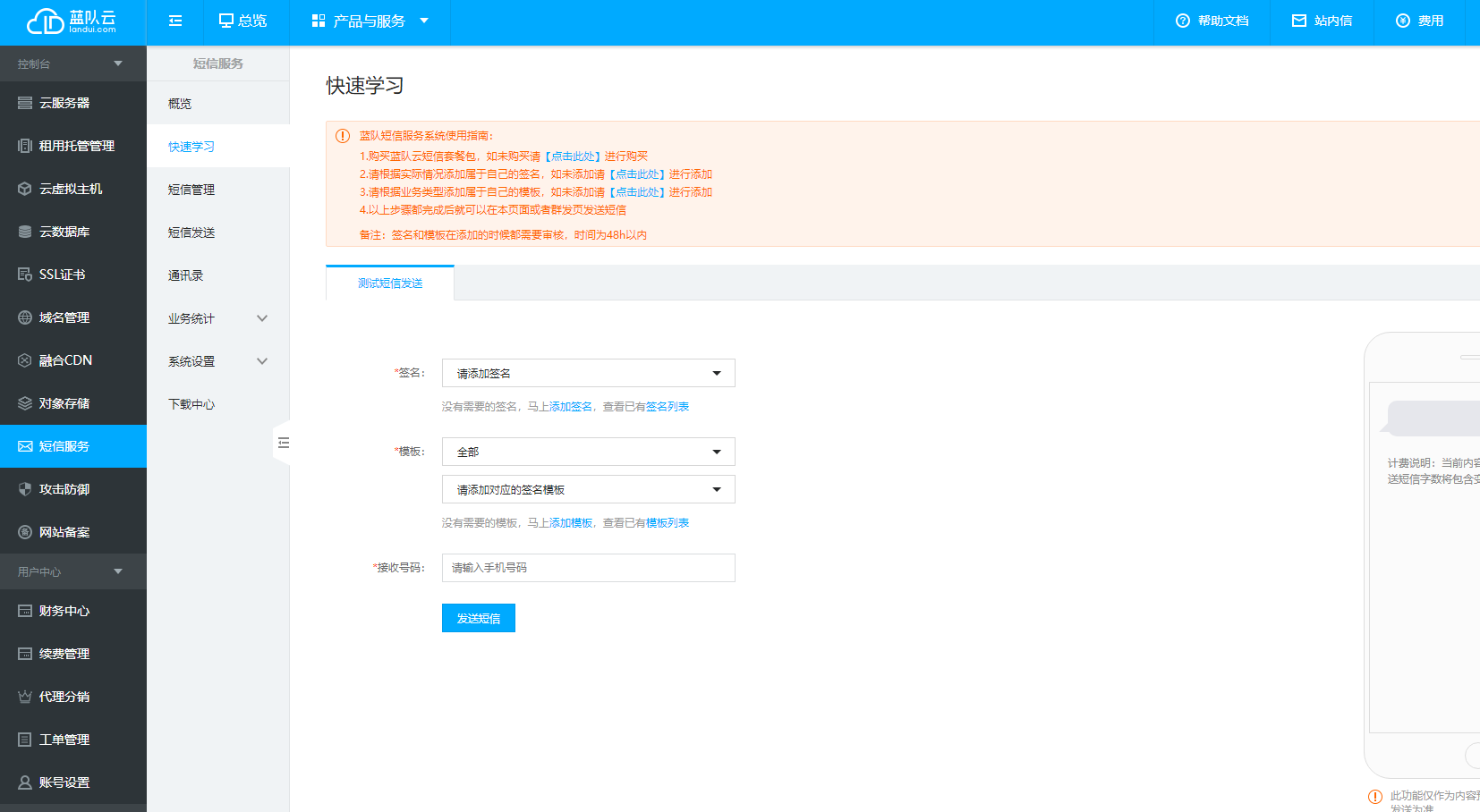Open 站内信 messages in the top bar

1322,21
